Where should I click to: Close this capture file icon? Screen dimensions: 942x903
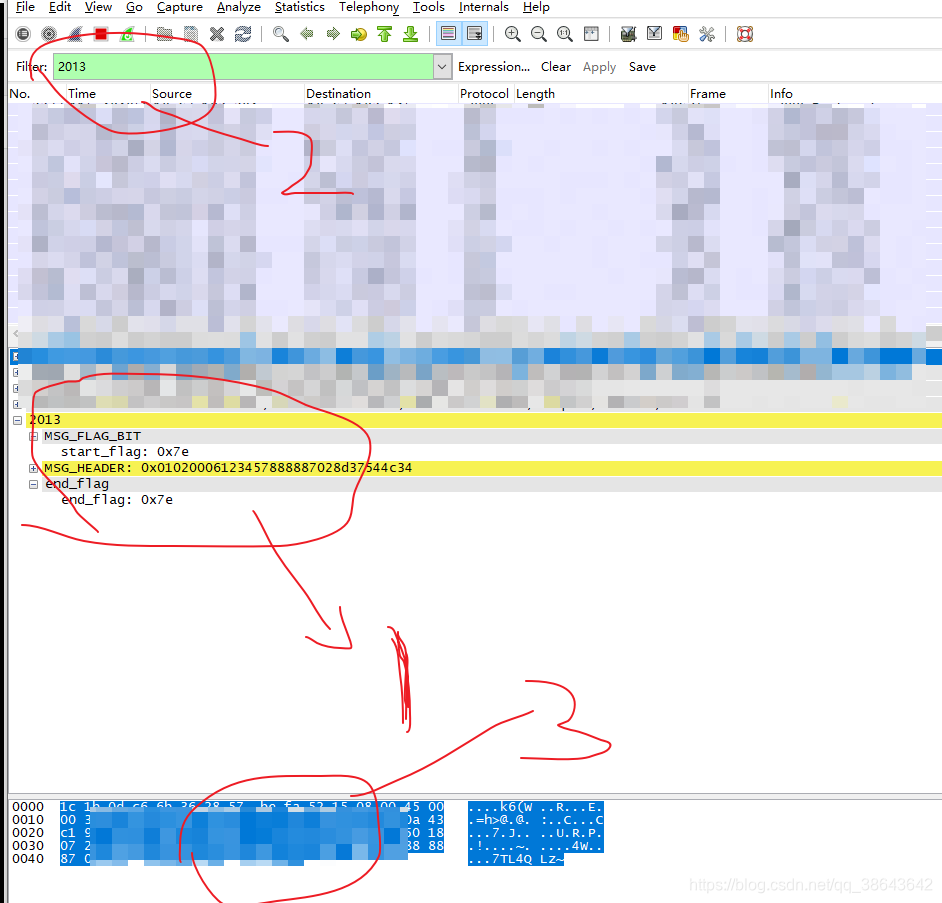point(216,34)
